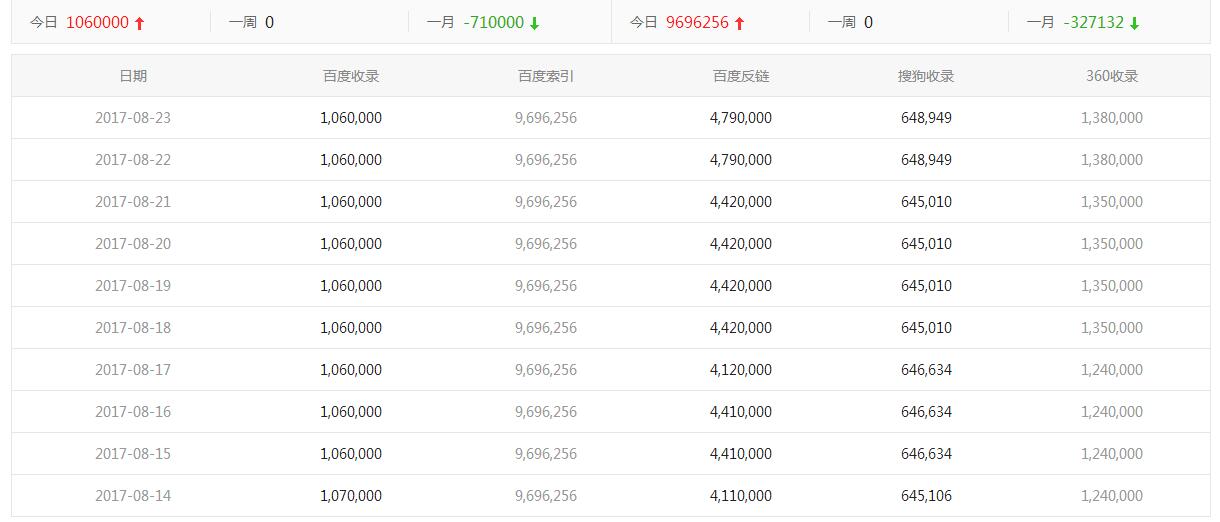Select the date cell 2017-08-15
Viewport: 1220px width, 522px height.
tap(133, 454)
